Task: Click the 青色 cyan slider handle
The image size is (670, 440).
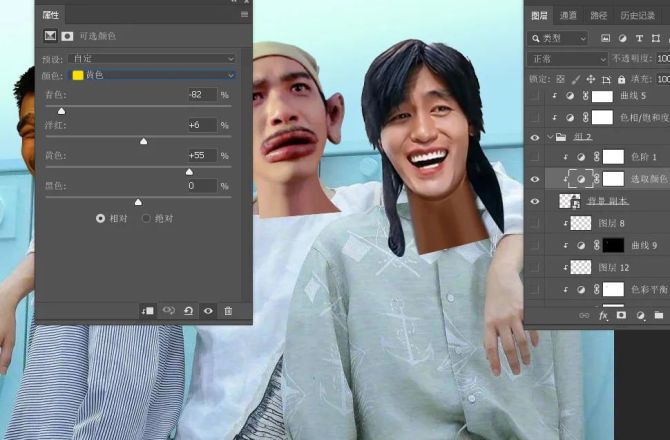Action: (x=61, y=111)
